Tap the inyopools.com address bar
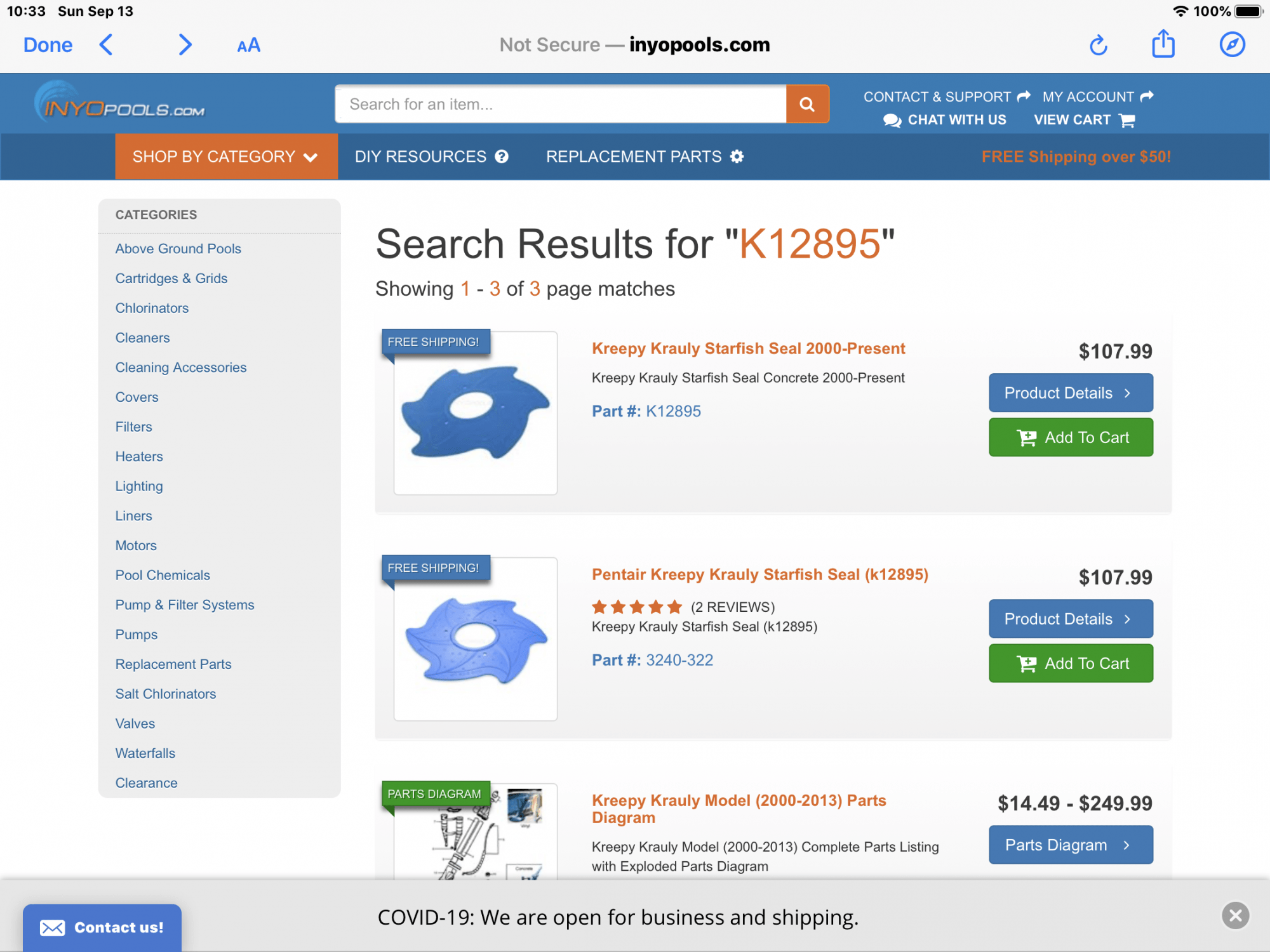The image size is (1270, 952). 635,45
